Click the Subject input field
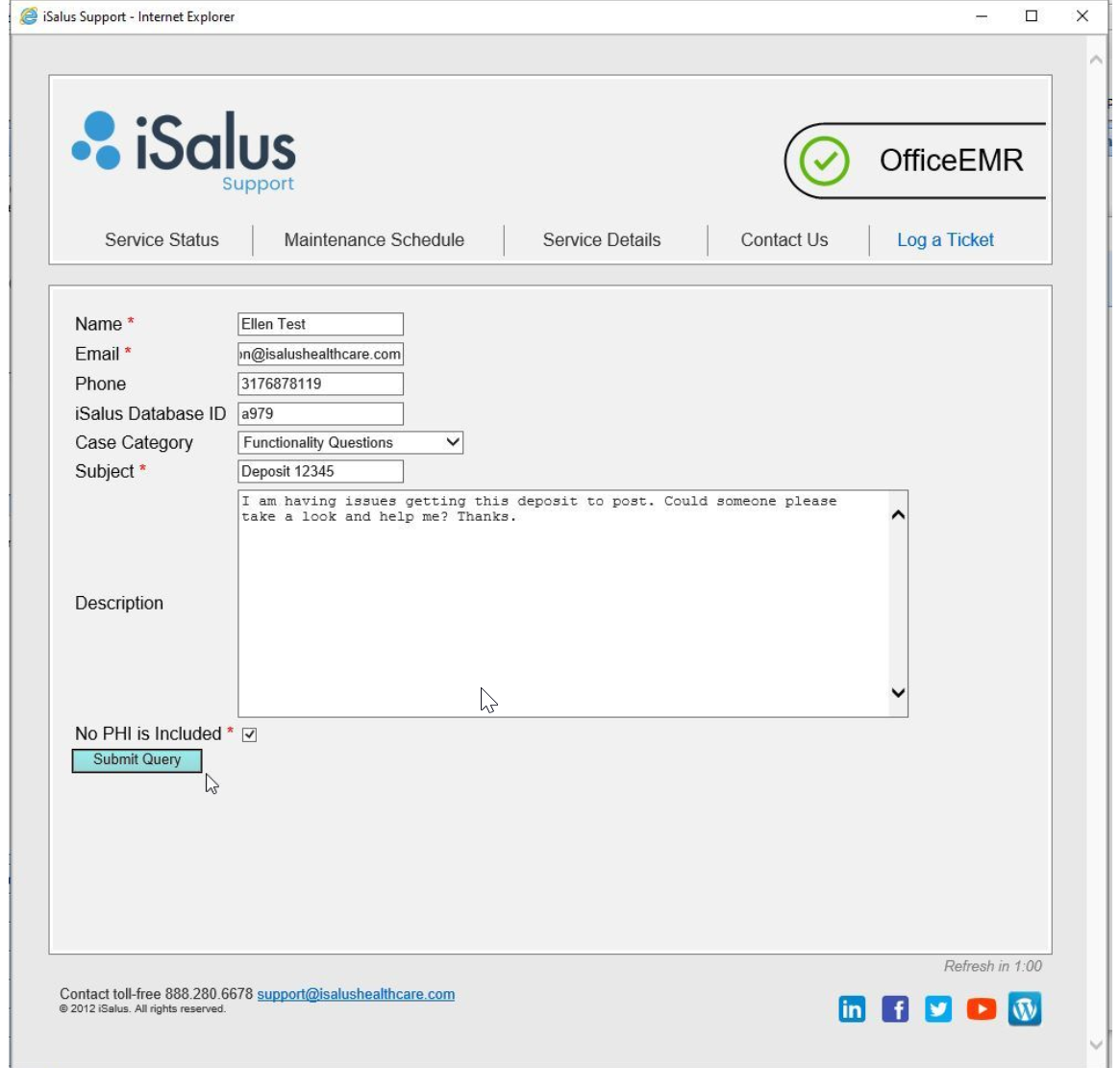 [320, 471]
